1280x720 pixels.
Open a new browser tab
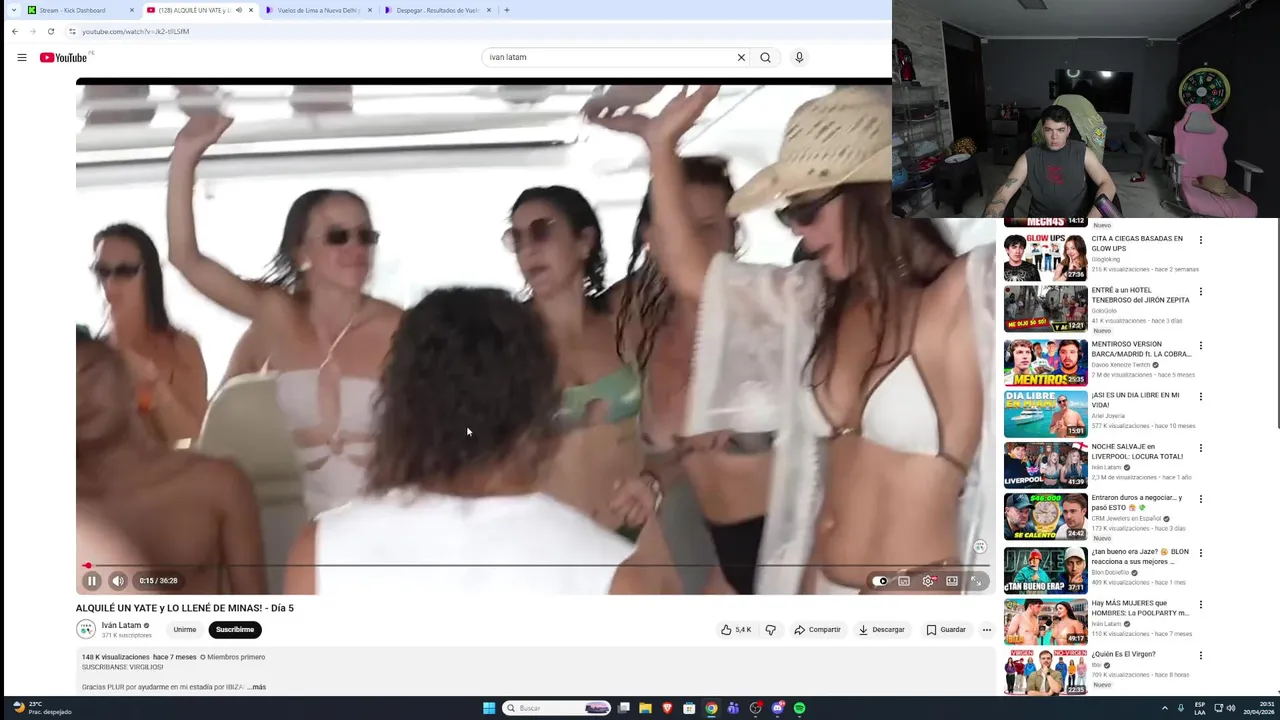tap(506, 10)
